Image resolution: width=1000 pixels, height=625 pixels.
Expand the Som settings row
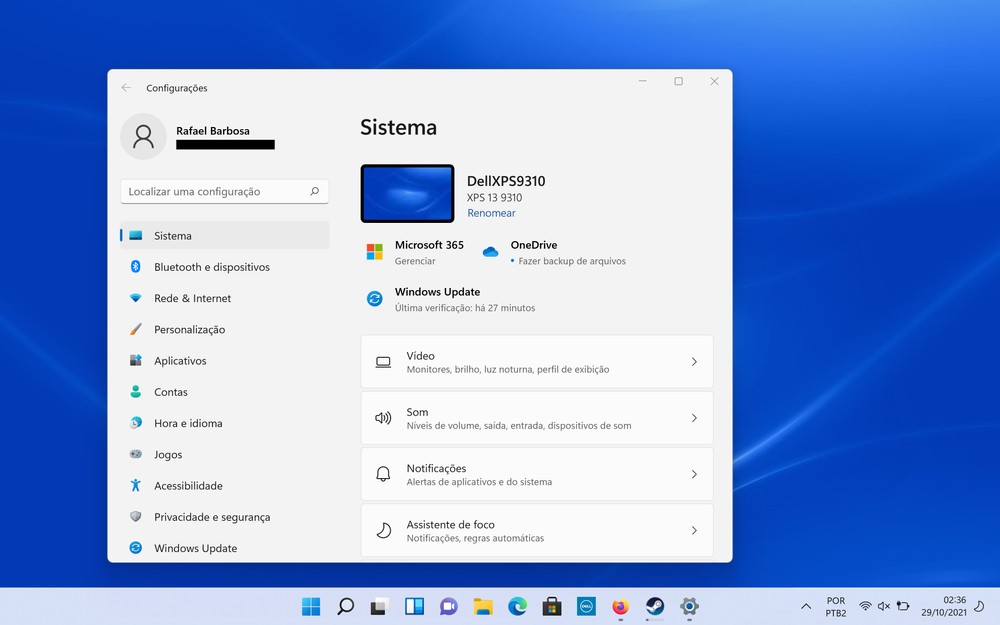click(x=536, y=418)
